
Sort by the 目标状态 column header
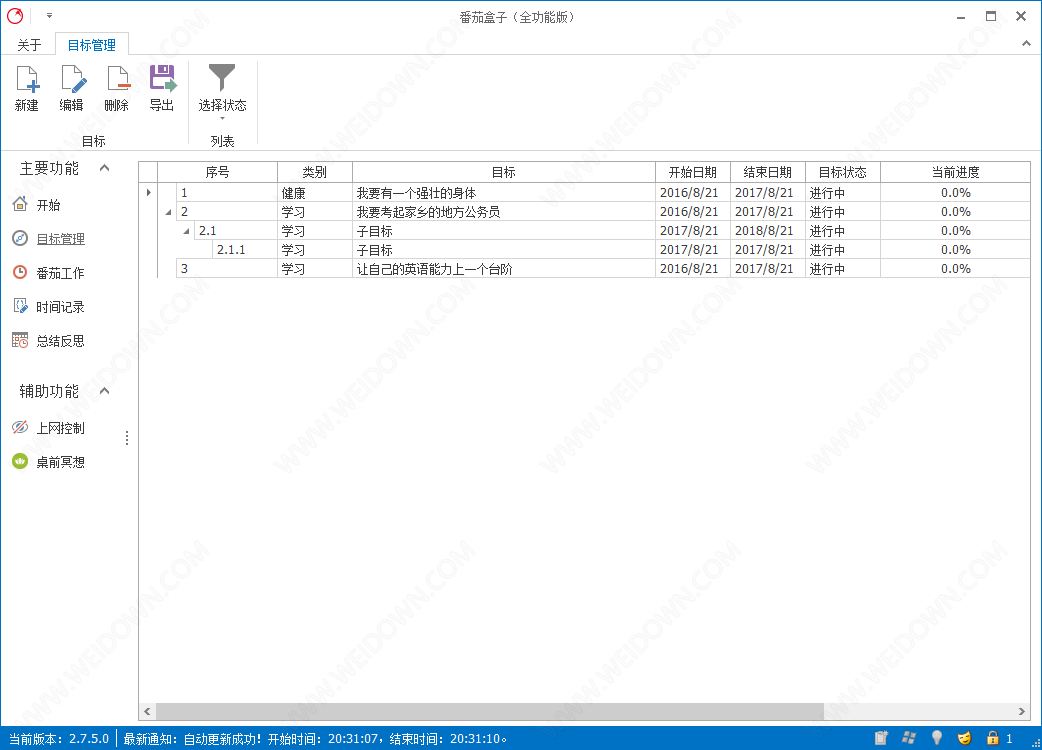(x=843, y=172)
